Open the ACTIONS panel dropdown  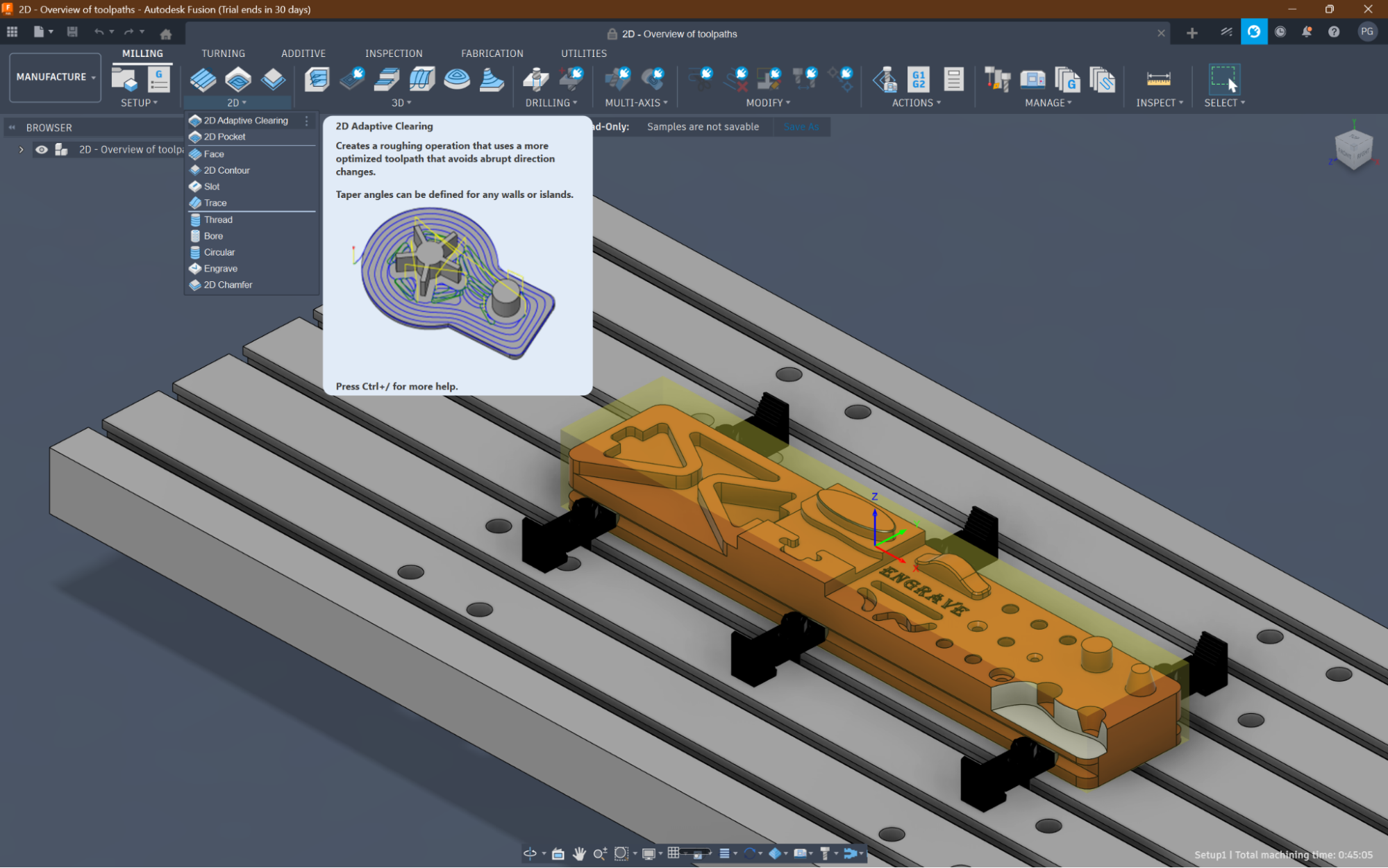(x=917, y=103)
